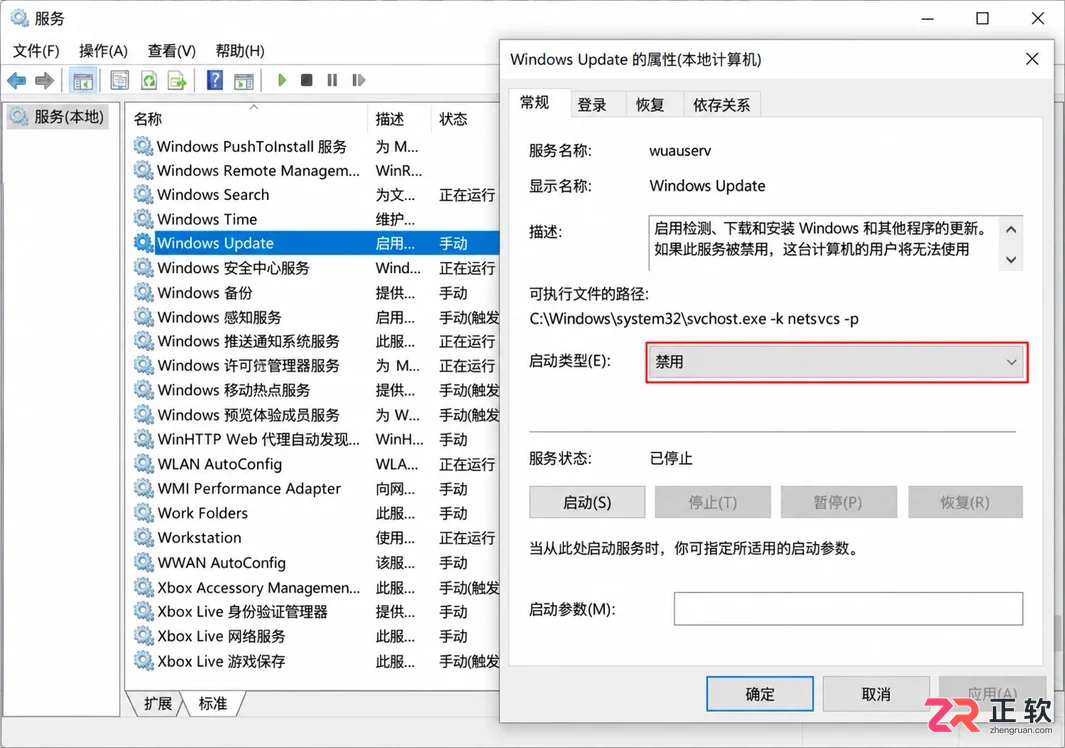Click the description box scroll up arrow

[1011, 229]
